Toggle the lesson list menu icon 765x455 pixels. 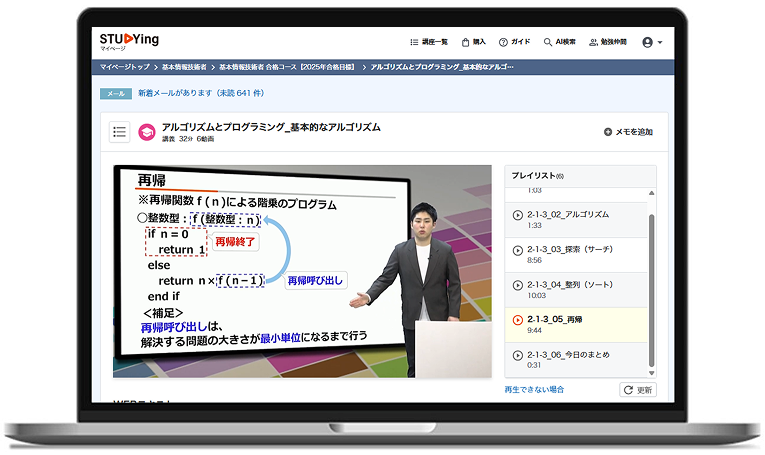120,132
